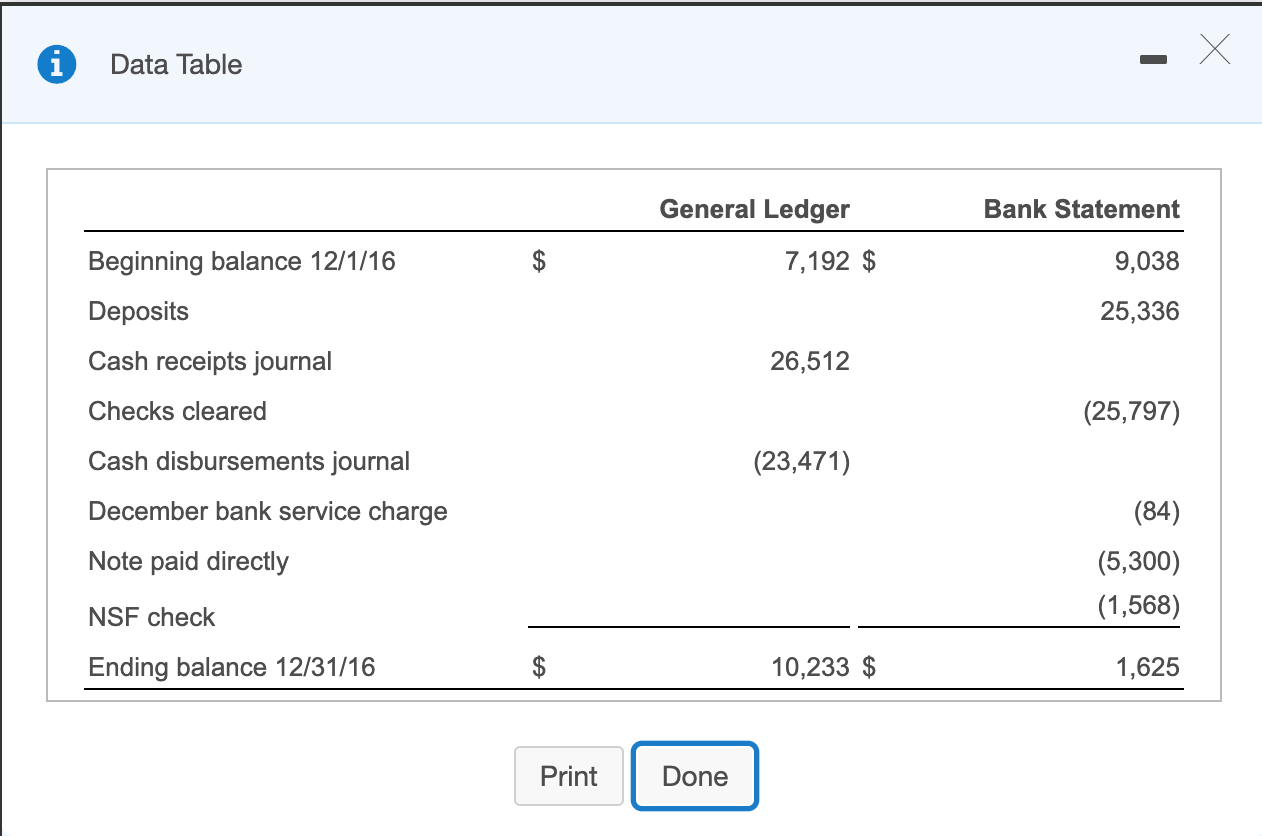Viewport: 1262px width, 836px height.
Task: Select the Cash disbursements journal row label
Action: (249, 461)
